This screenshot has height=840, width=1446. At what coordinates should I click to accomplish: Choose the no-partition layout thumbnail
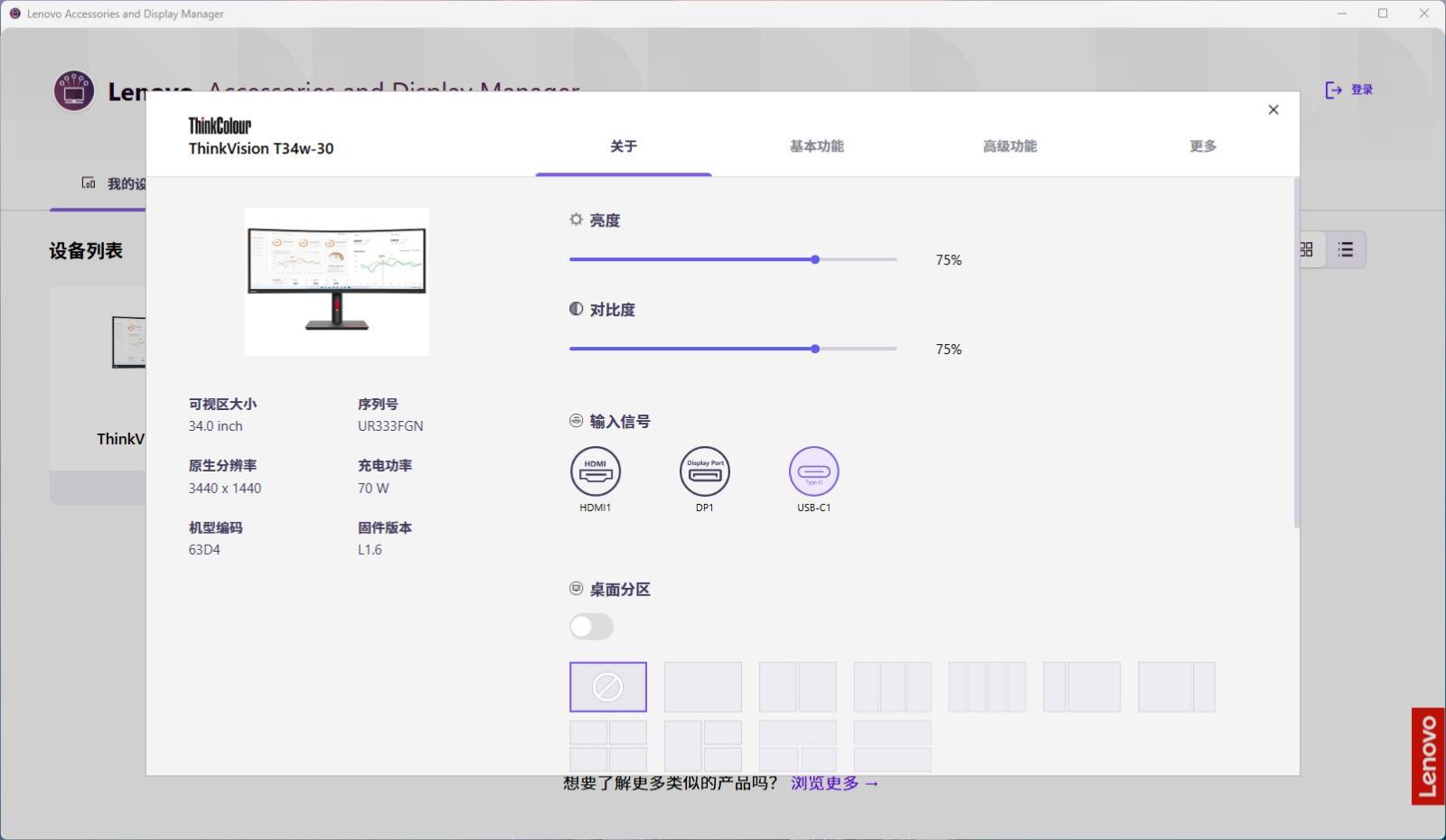(x=607, y=687)
